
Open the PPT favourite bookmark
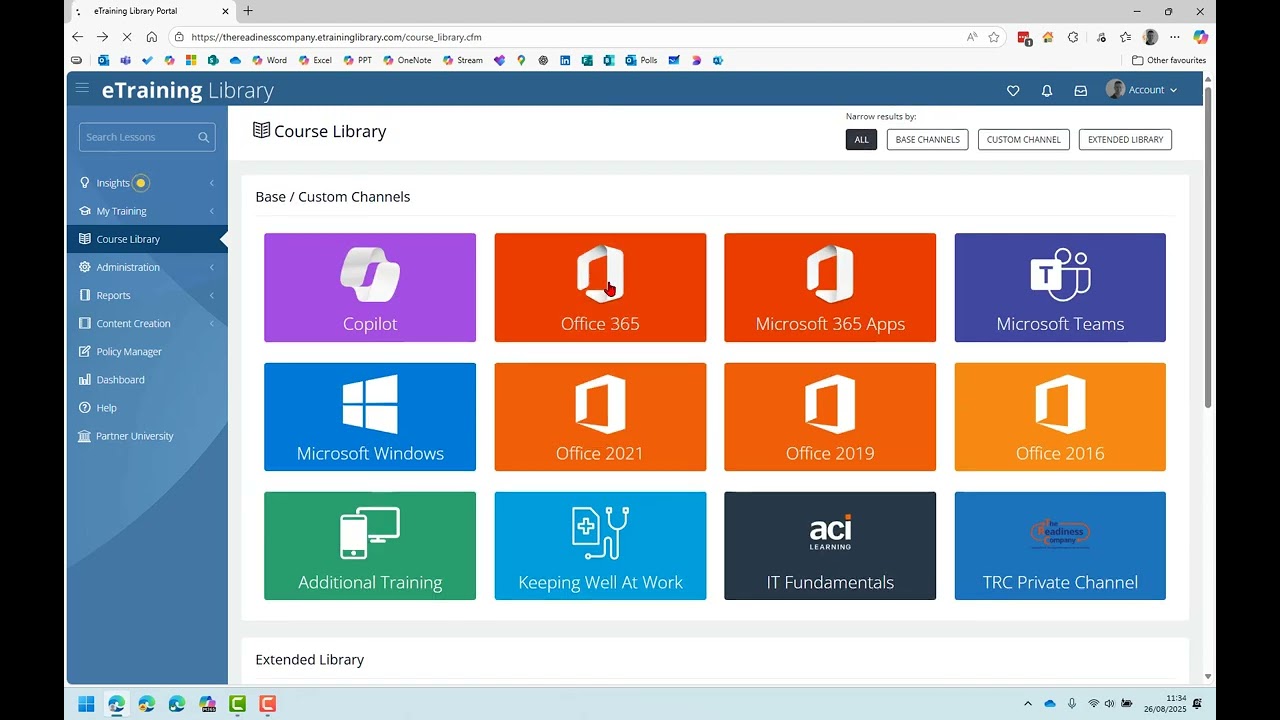(357, 60)
